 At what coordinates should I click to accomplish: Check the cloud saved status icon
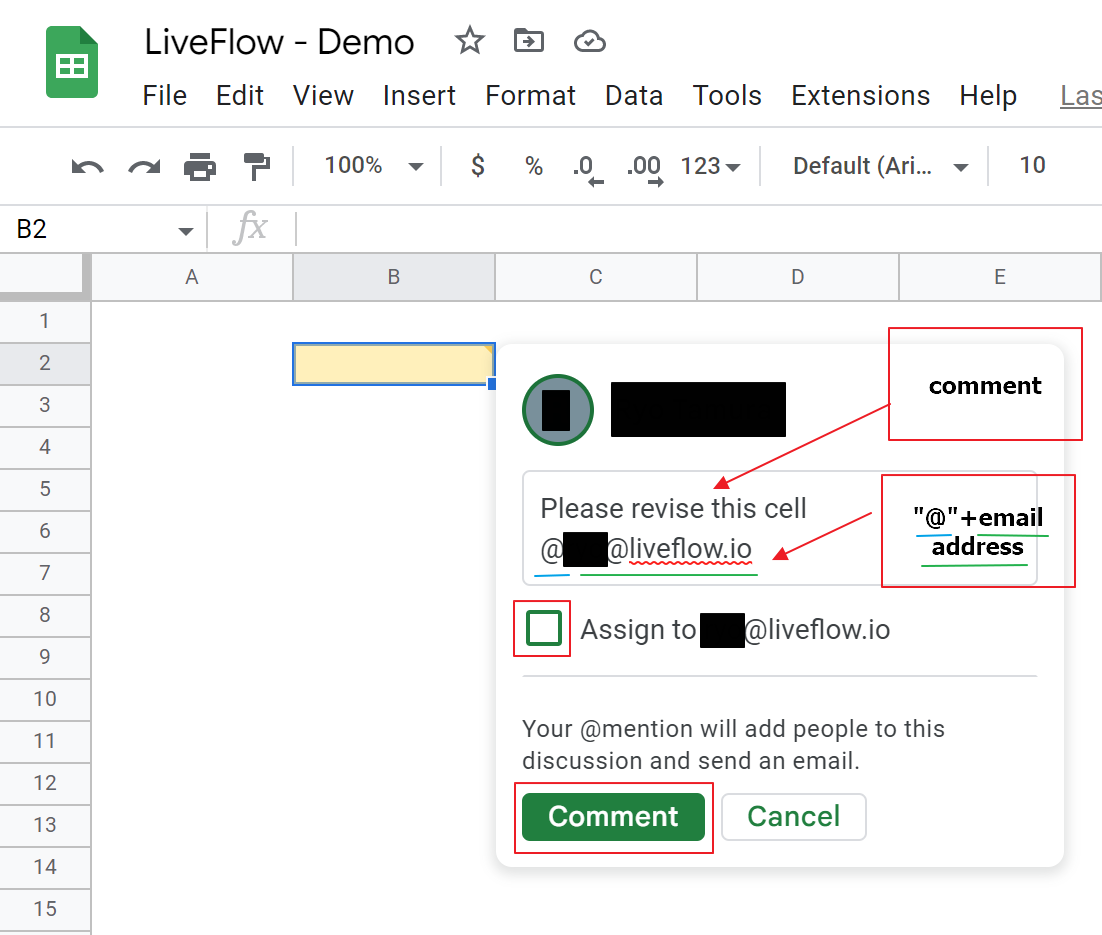pyautogui.click(x=589, y=41)
